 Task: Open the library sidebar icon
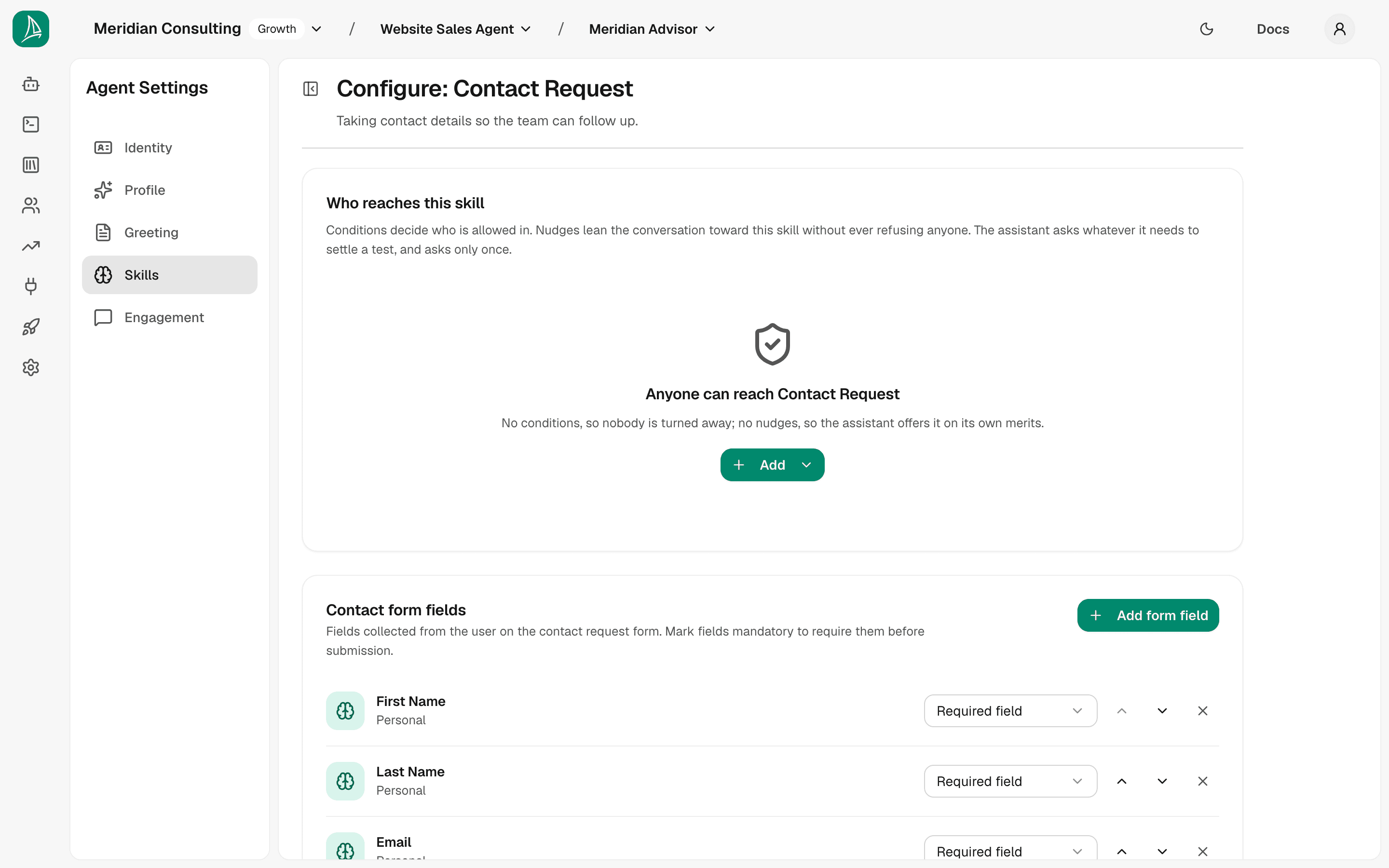[31, 165]
